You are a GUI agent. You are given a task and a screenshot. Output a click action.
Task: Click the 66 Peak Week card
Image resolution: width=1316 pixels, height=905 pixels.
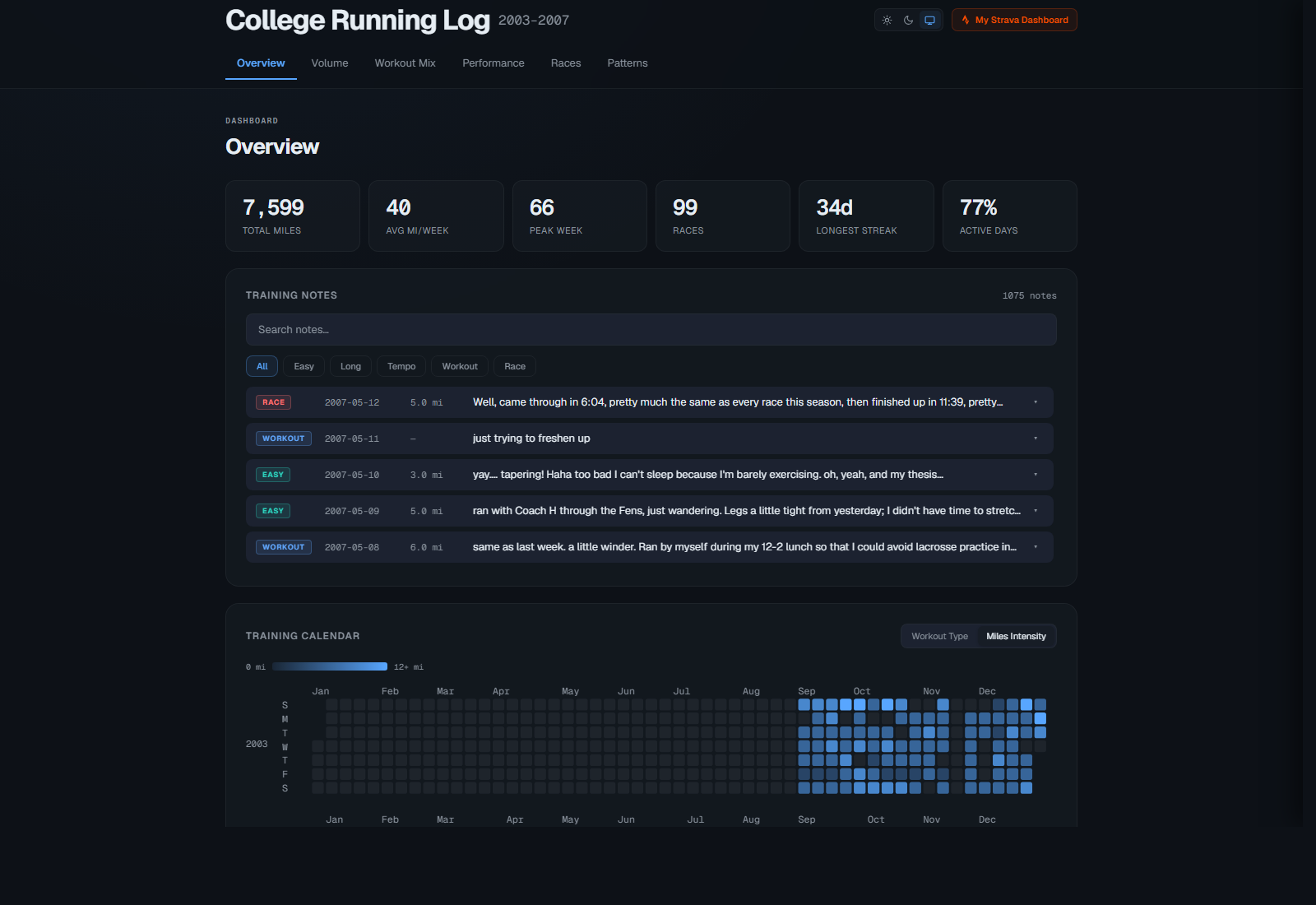[x=580, y=216]
